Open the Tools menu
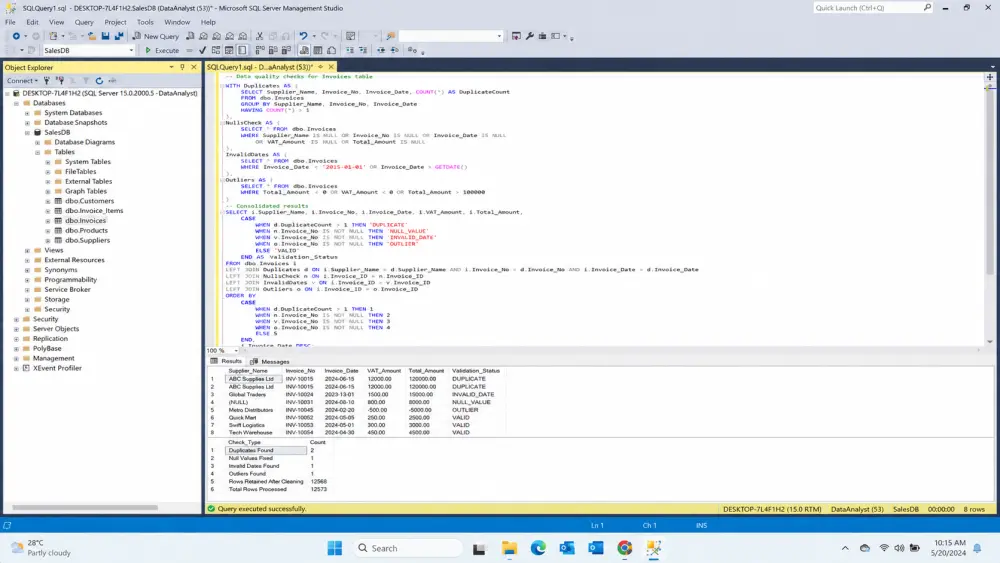This screenshot has height=563, width=1000. click(145, 22)
